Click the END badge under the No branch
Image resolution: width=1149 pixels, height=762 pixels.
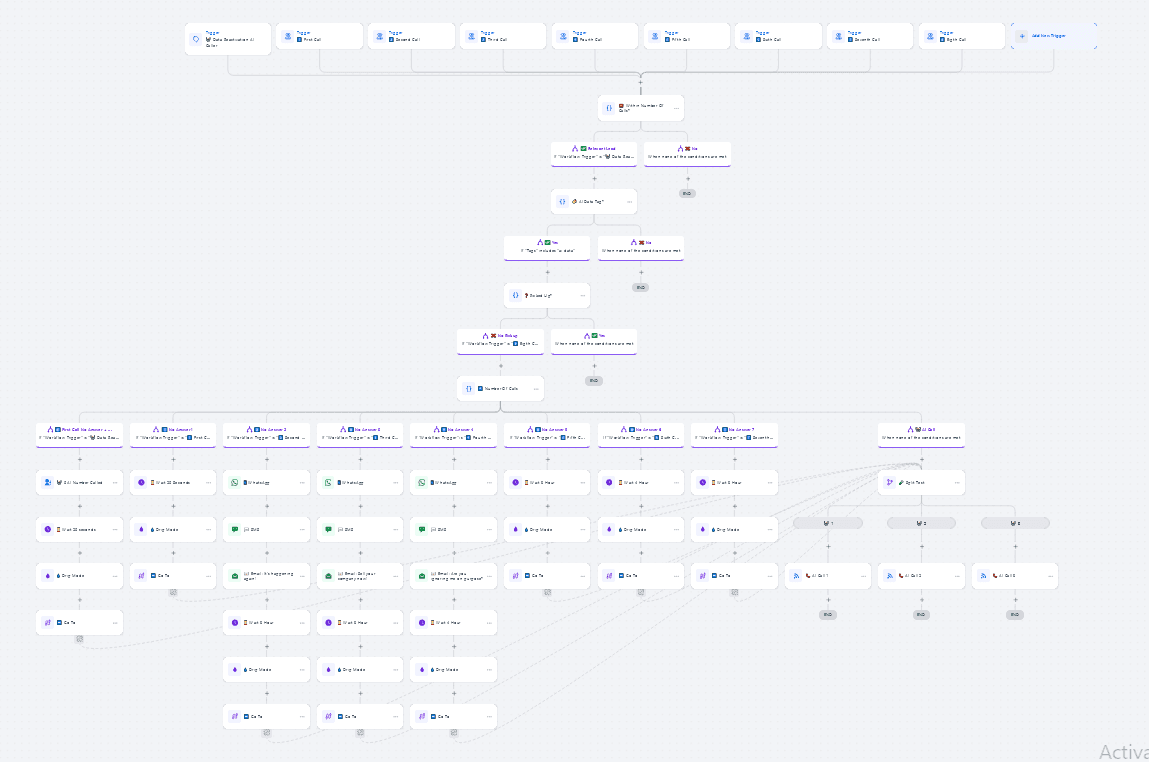coord(686,193)
